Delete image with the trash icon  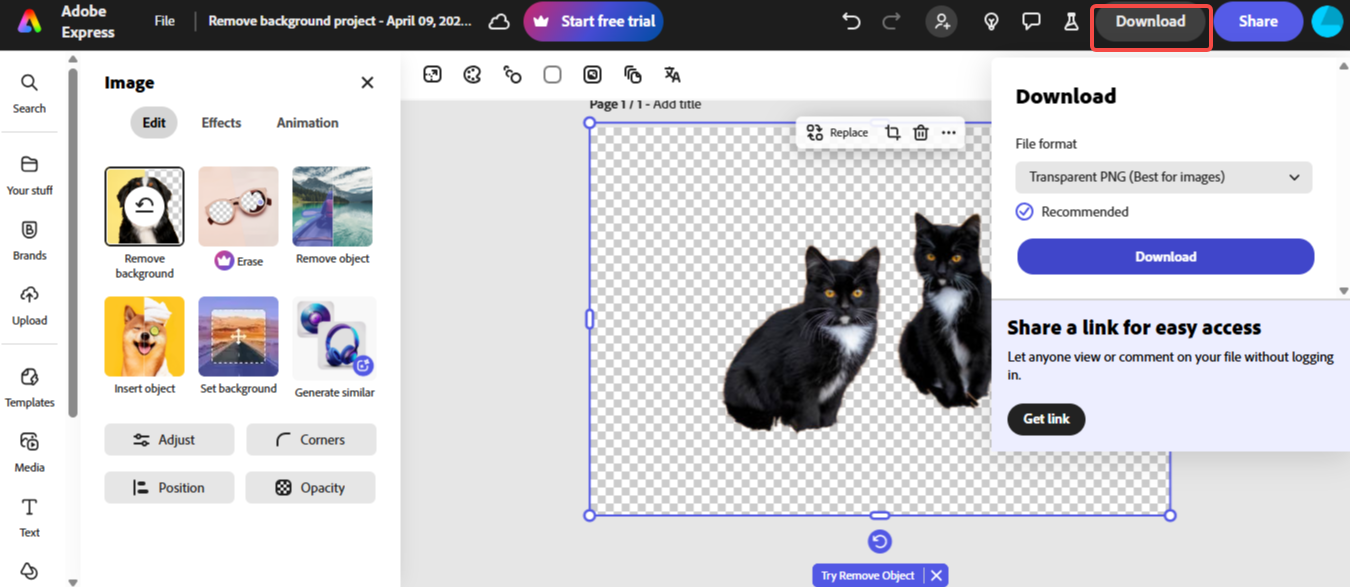tap(921, 132)
